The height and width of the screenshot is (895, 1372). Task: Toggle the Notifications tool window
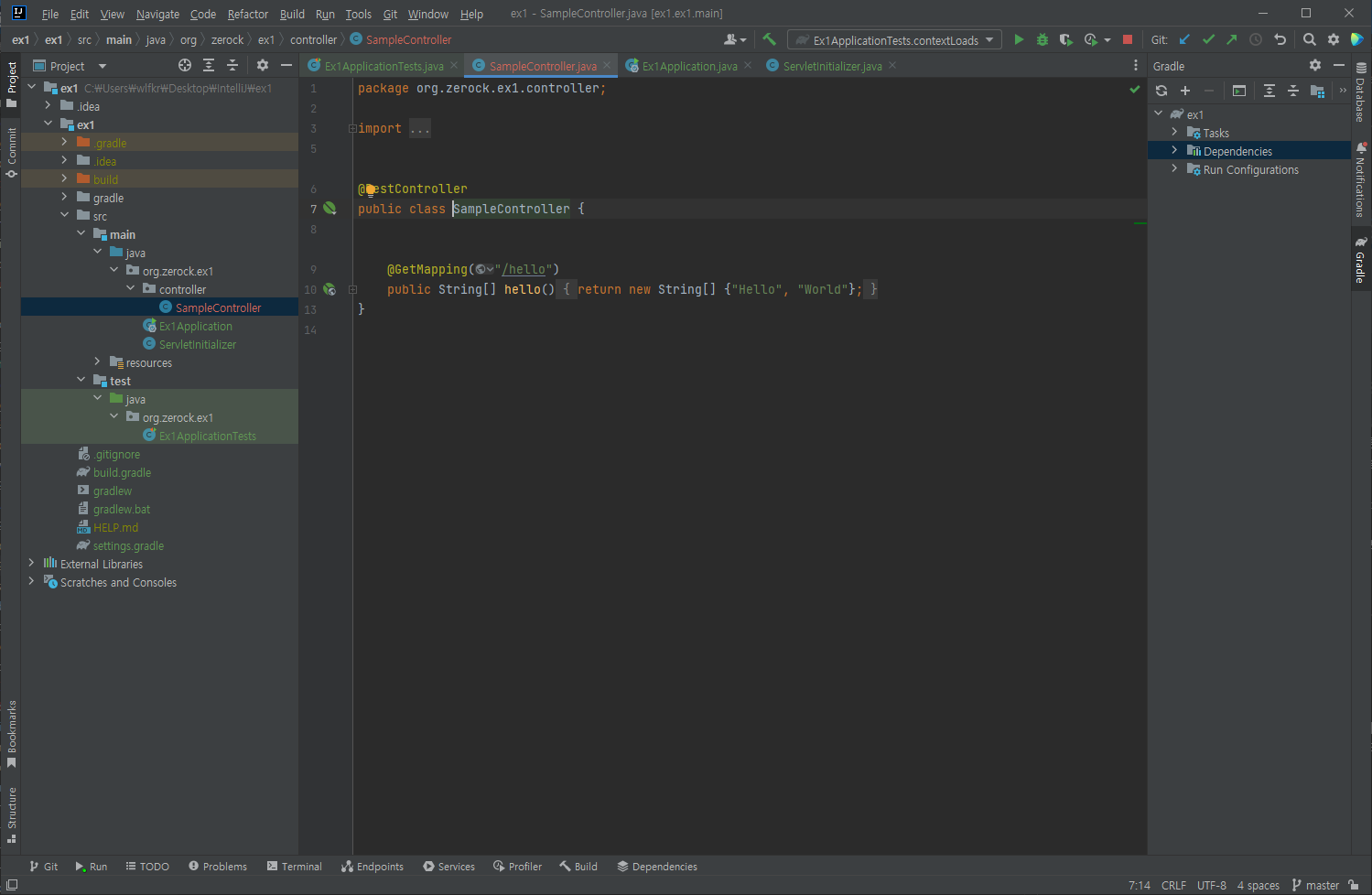1361,180
